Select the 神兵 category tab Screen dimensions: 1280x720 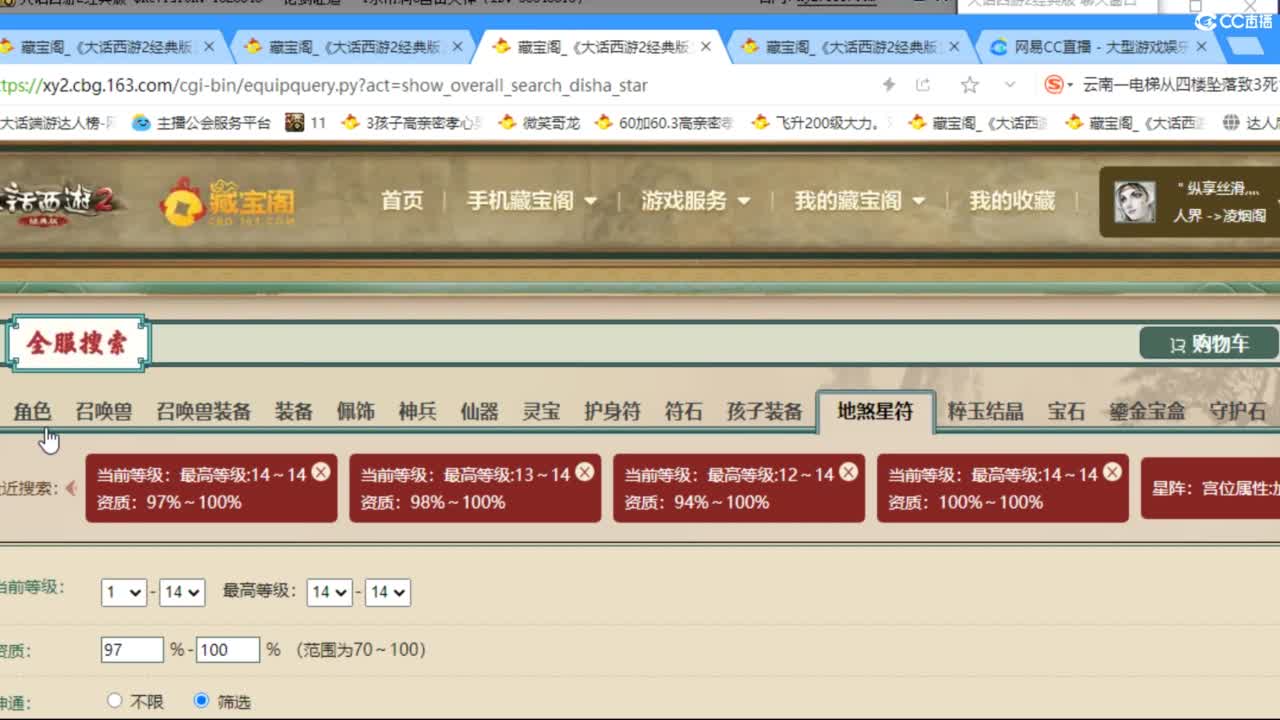pyautogui.click(x=417, y=411)
